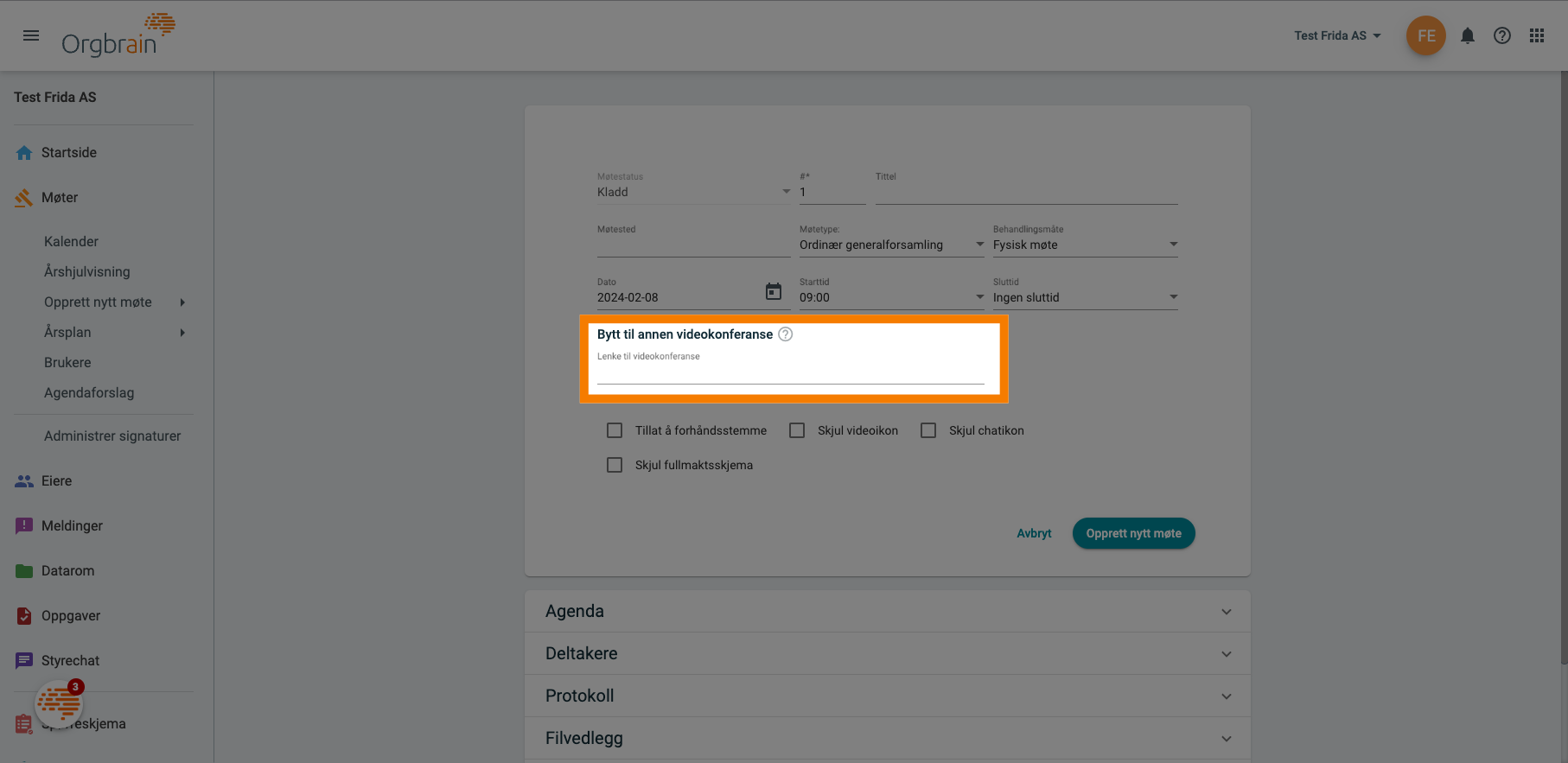Click the Datarom folder icon
The image size is (1568, 763).
tap(24, 571)
